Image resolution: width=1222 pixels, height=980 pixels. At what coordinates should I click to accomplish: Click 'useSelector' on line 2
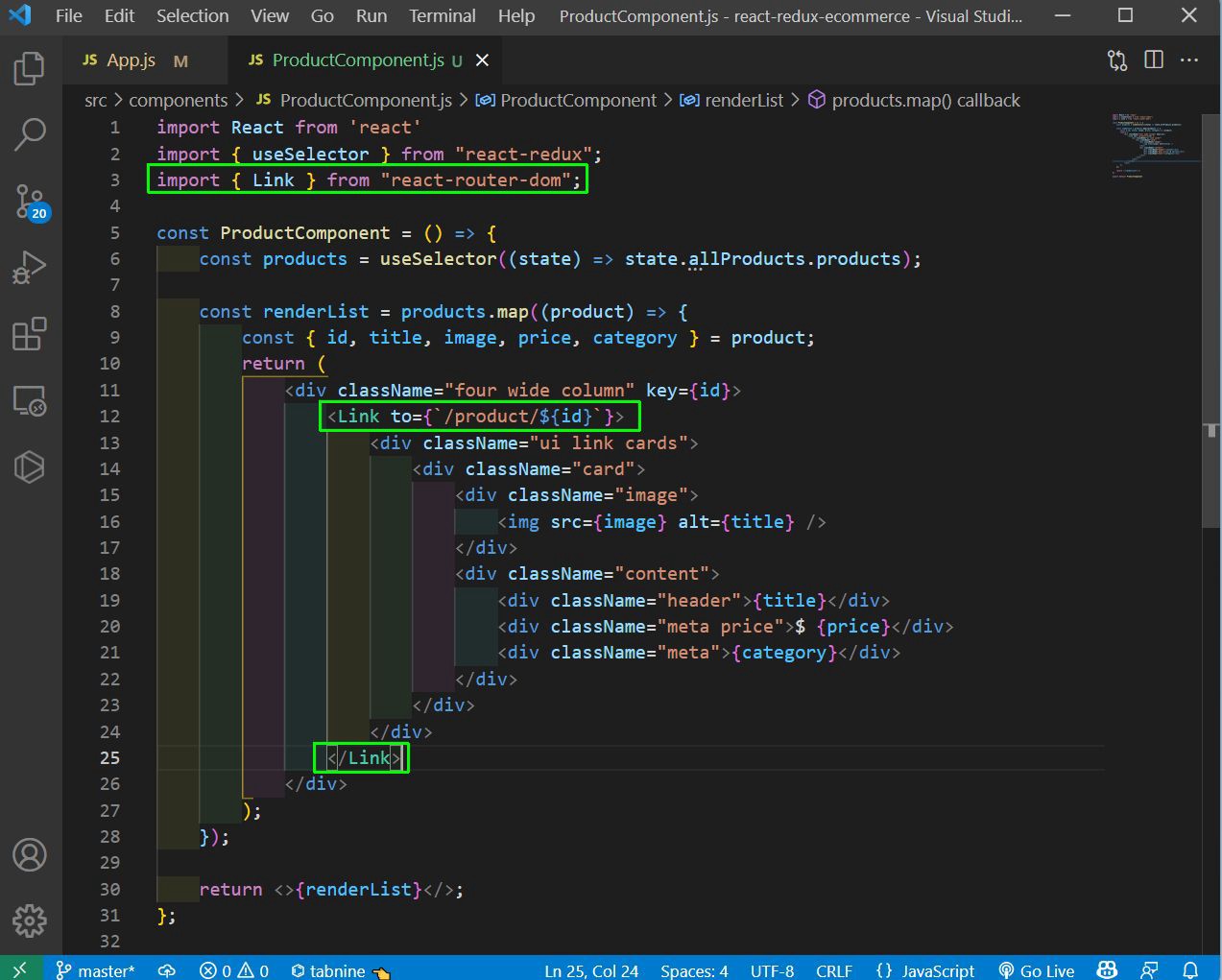click(x=310, y=155)
